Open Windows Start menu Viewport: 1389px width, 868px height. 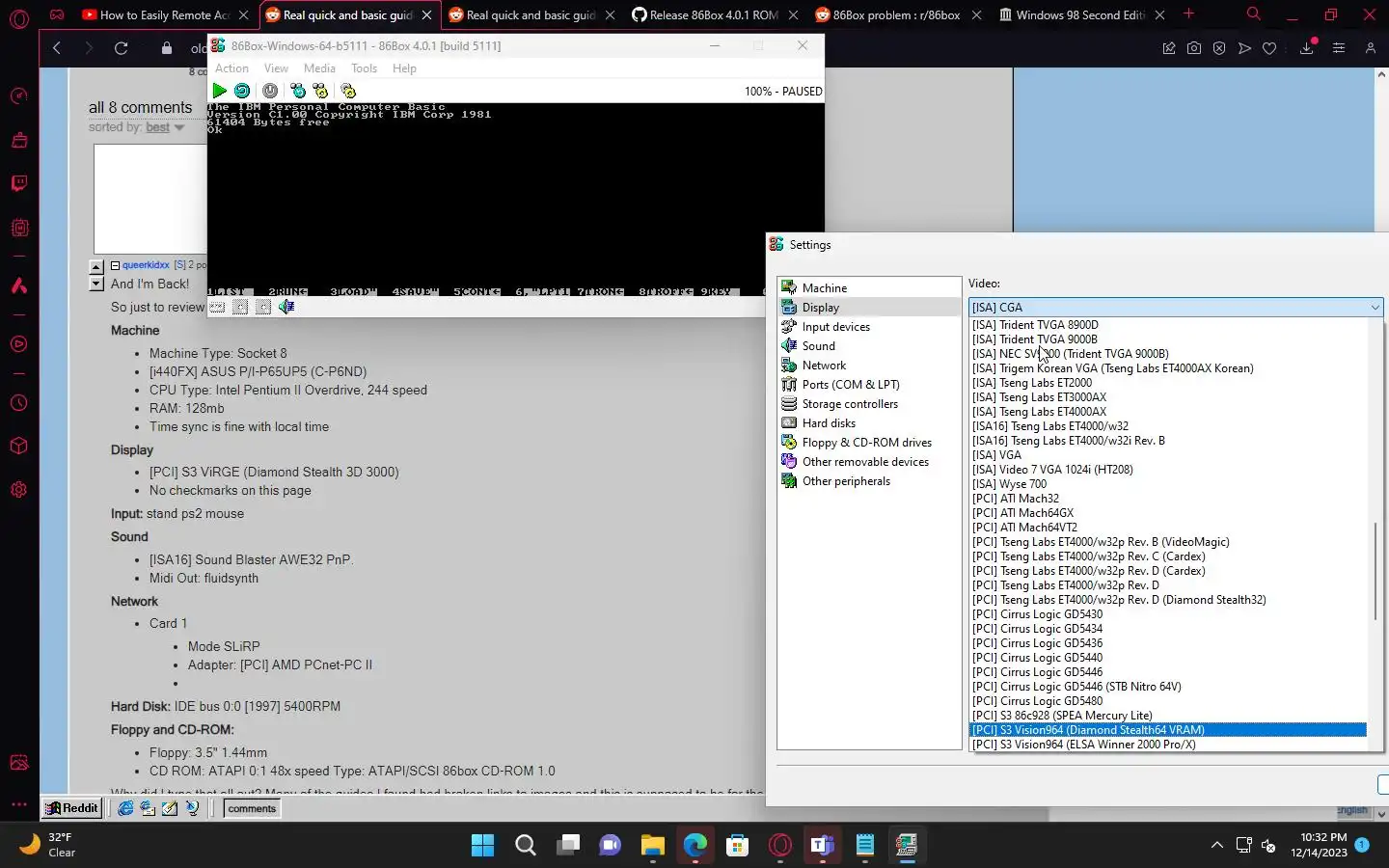coord(482,846)
